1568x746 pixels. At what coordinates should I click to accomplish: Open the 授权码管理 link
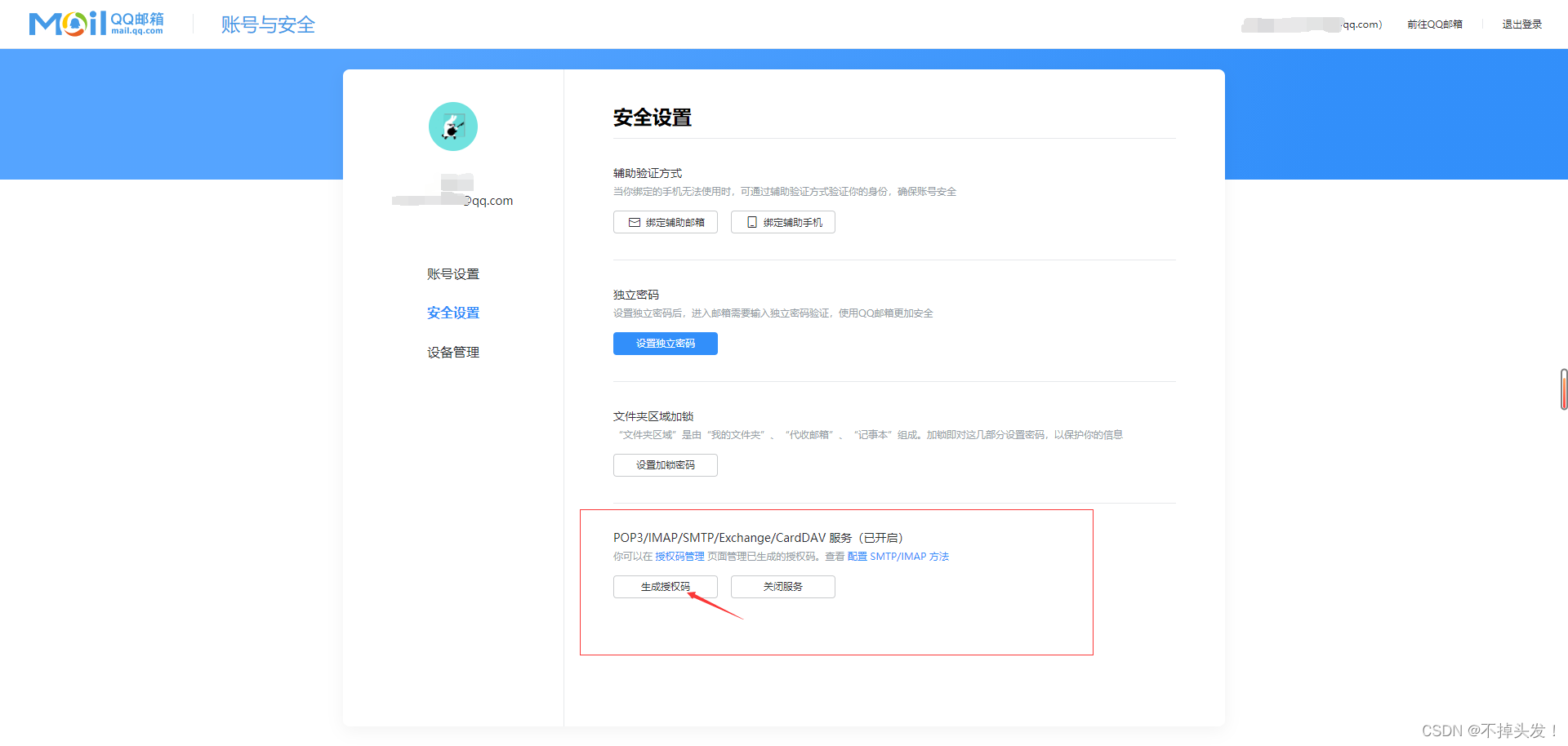(x=679, y=556)
